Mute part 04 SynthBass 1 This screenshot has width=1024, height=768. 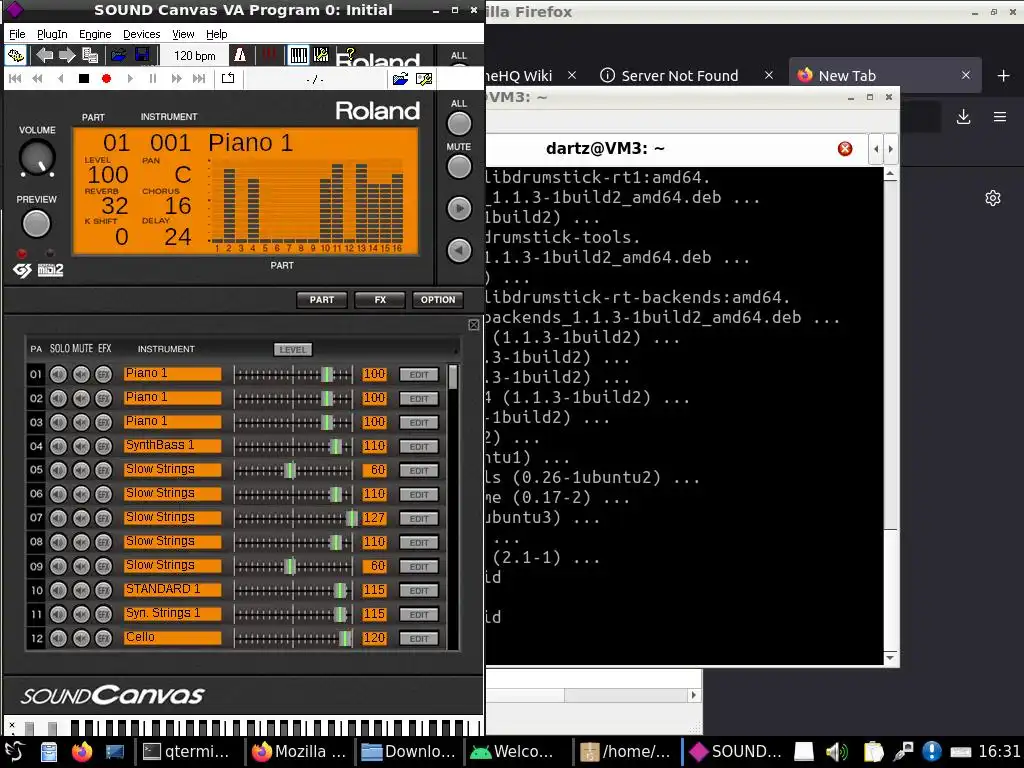pos(81,446)
